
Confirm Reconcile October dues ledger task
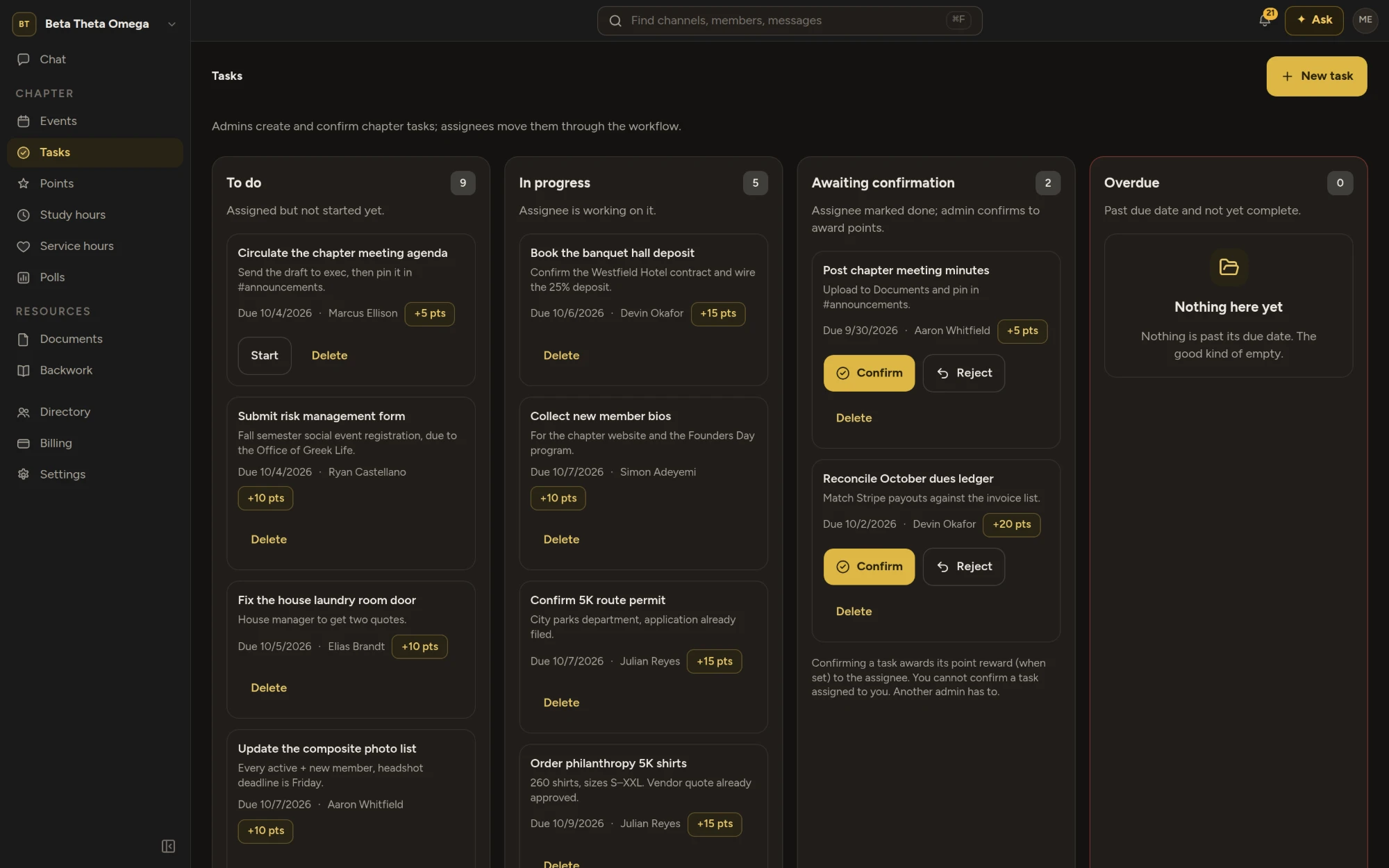point(869,567)
